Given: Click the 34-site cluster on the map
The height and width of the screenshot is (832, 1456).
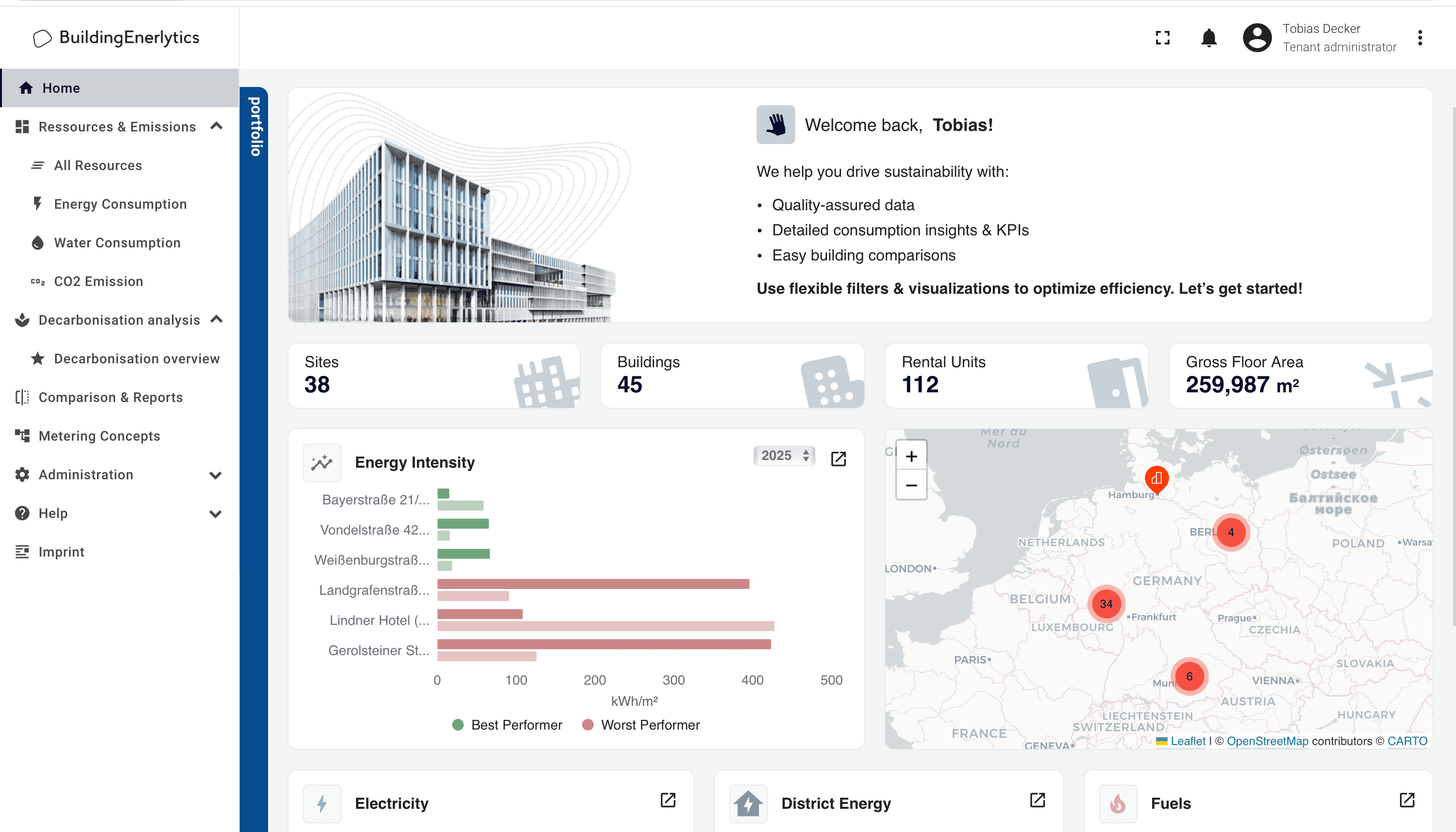Looking at the screenshot, I should (x=1106, y=603).
